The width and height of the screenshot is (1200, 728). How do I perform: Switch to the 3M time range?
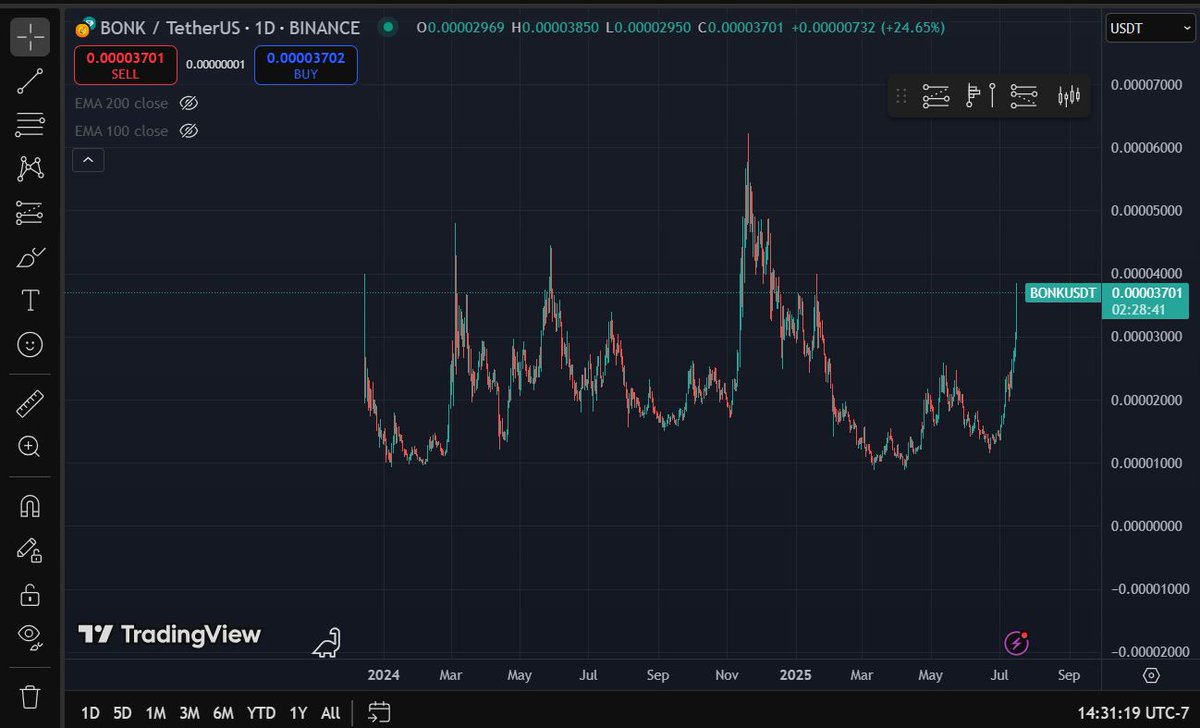click(x=189, y=713)
